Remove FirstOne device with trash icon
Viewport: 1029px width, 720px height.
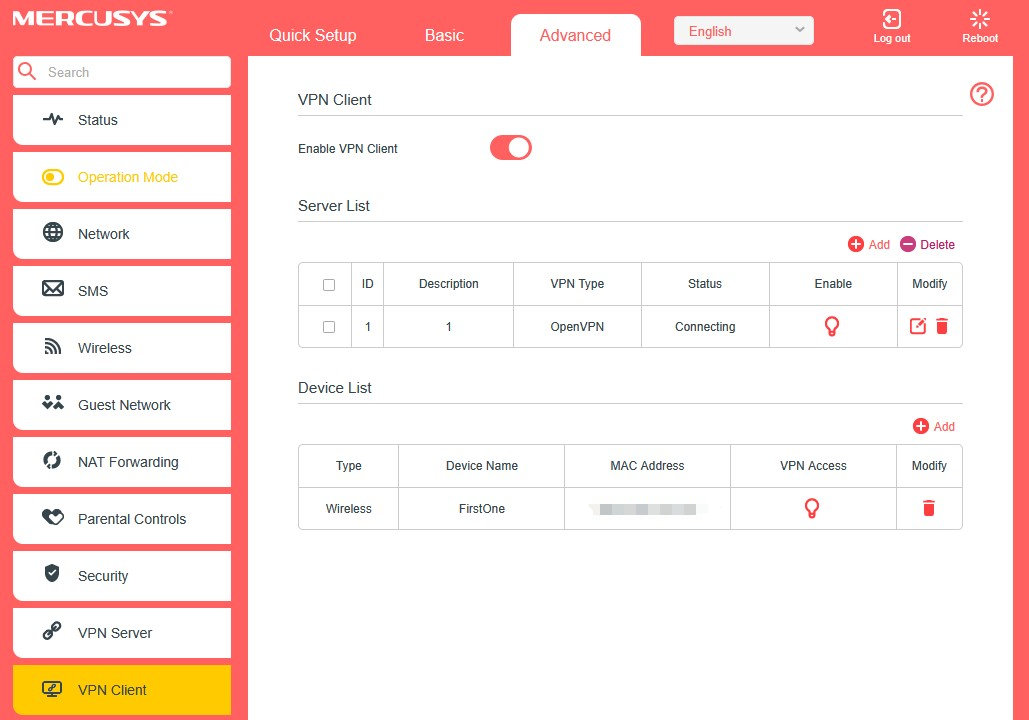pos(928,508)
